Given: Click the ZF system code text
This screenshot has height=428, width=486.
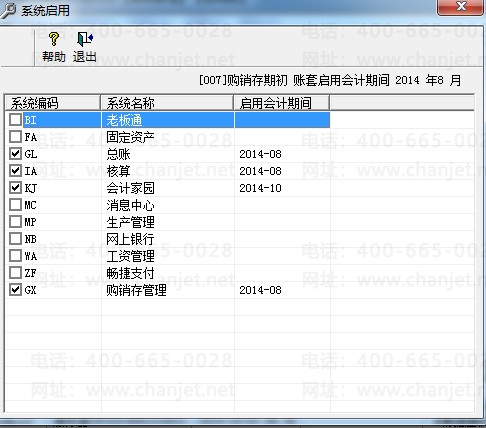Looking at the screenshot, I should (31, 273).
